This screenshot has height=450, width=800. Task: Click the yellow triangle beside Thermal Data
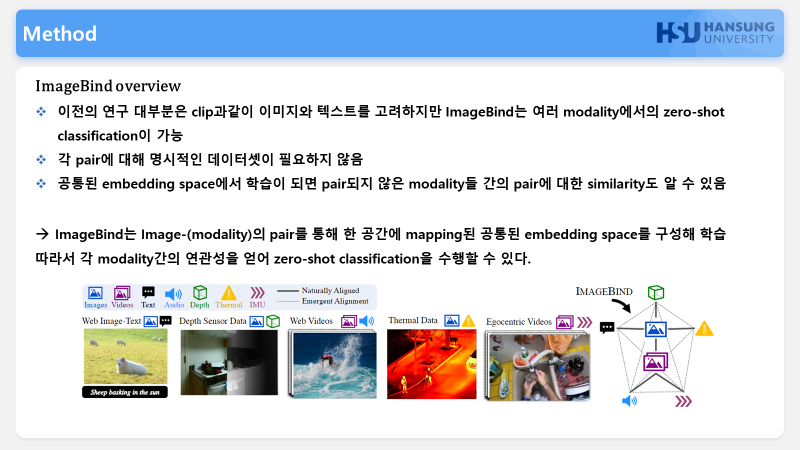coord(468,321)
